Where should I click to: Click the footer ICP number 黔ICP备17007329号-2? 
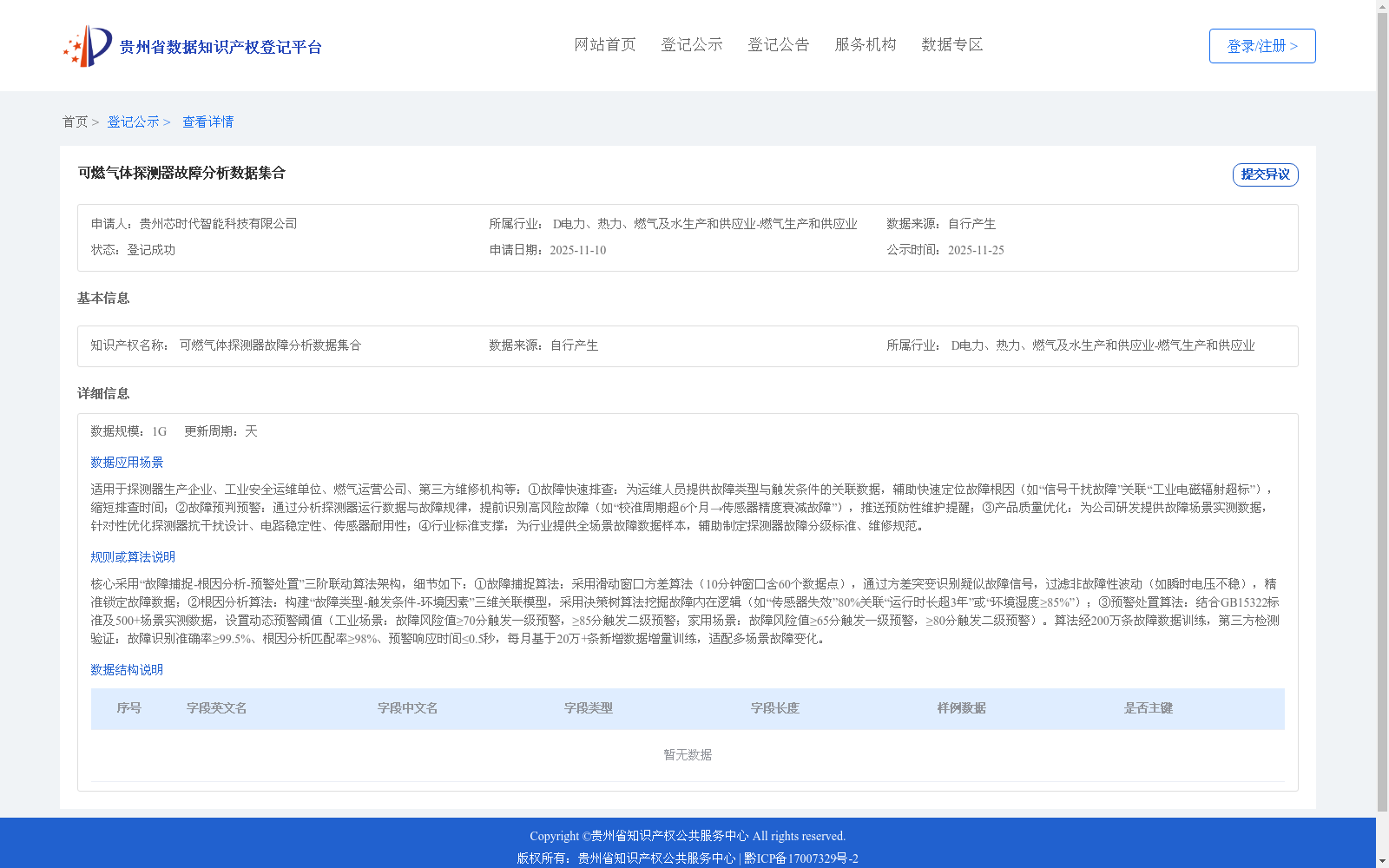(x=801, y=858)
